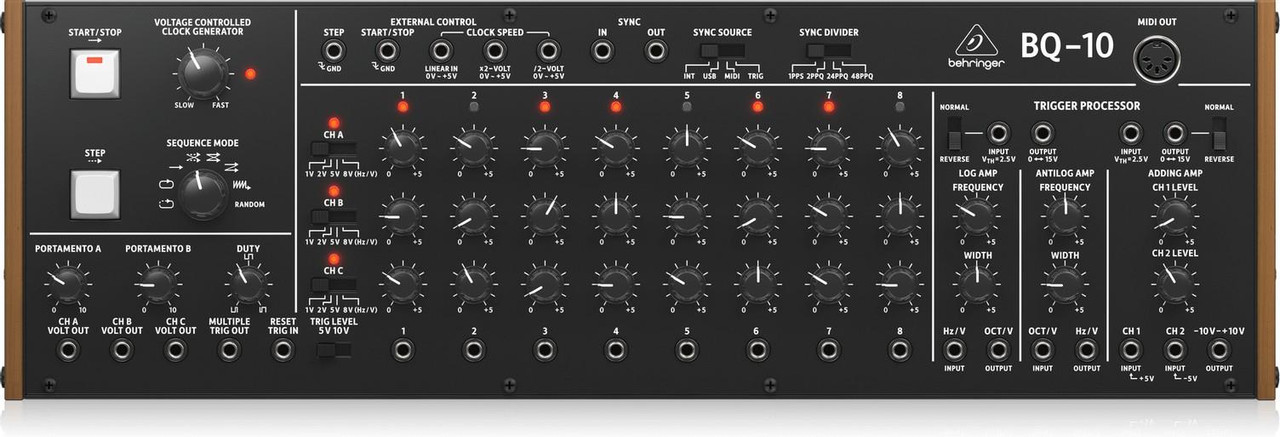Click the ANTILOG AMP OCT/V INPUT jack
The image size is (1280, 437).
[1042, 350]
